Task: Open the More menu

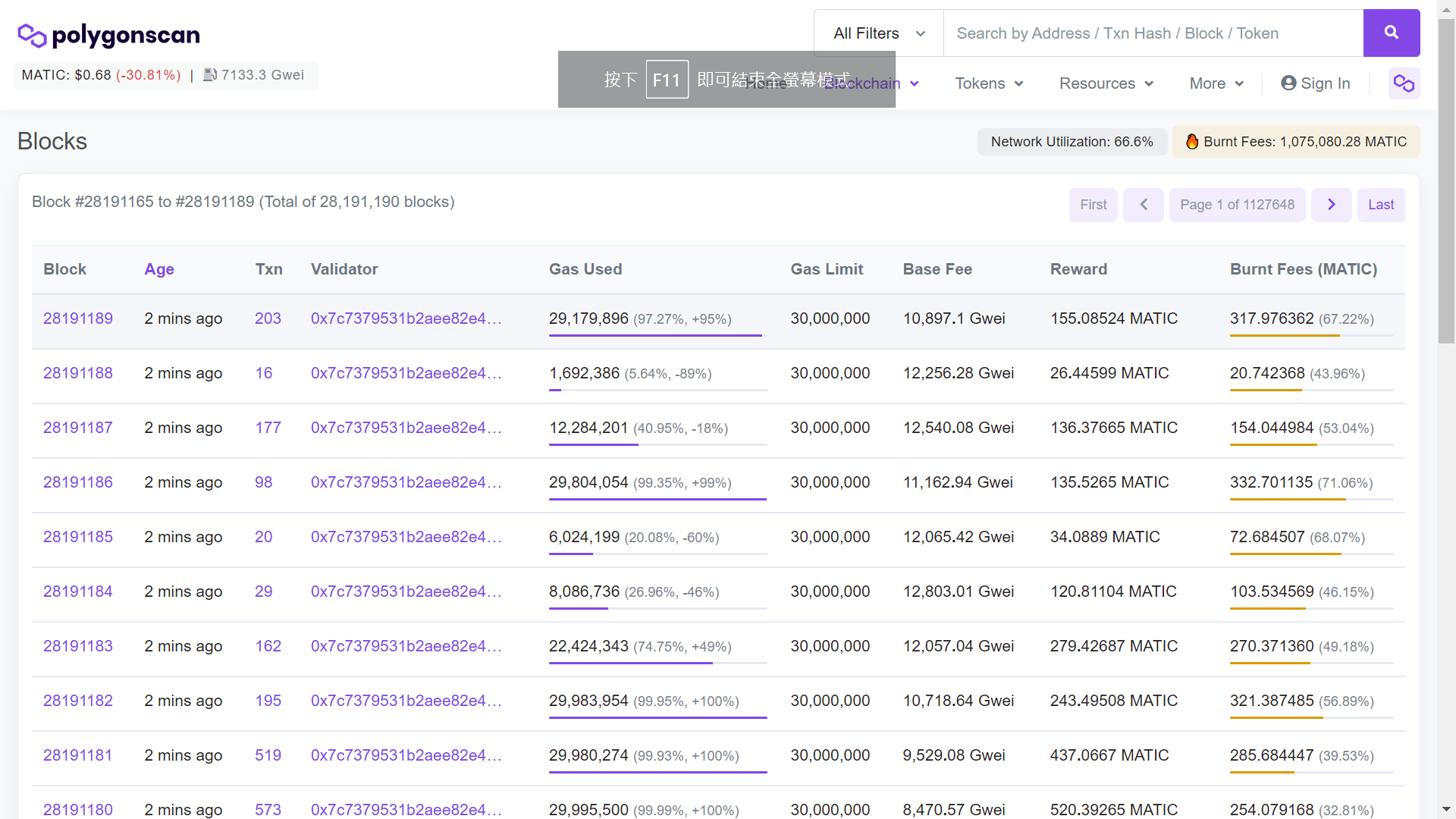Action: coord(1216,83)
